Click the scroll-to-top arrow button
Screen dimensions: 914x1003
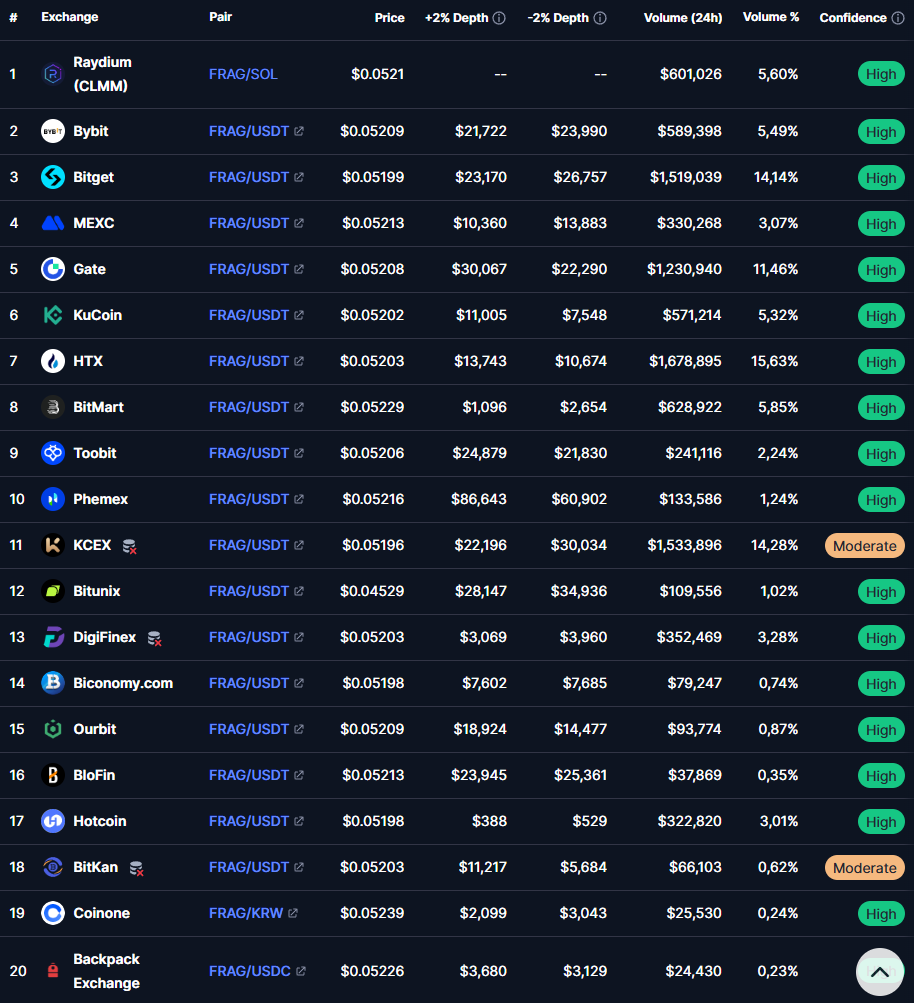pos(879,972)
